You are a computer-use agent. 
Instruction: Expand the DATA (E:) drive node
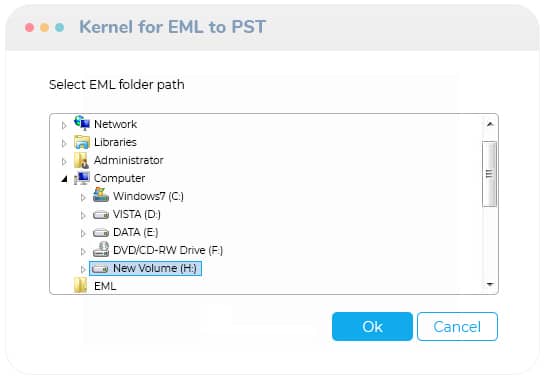click(x=83, y=233)
